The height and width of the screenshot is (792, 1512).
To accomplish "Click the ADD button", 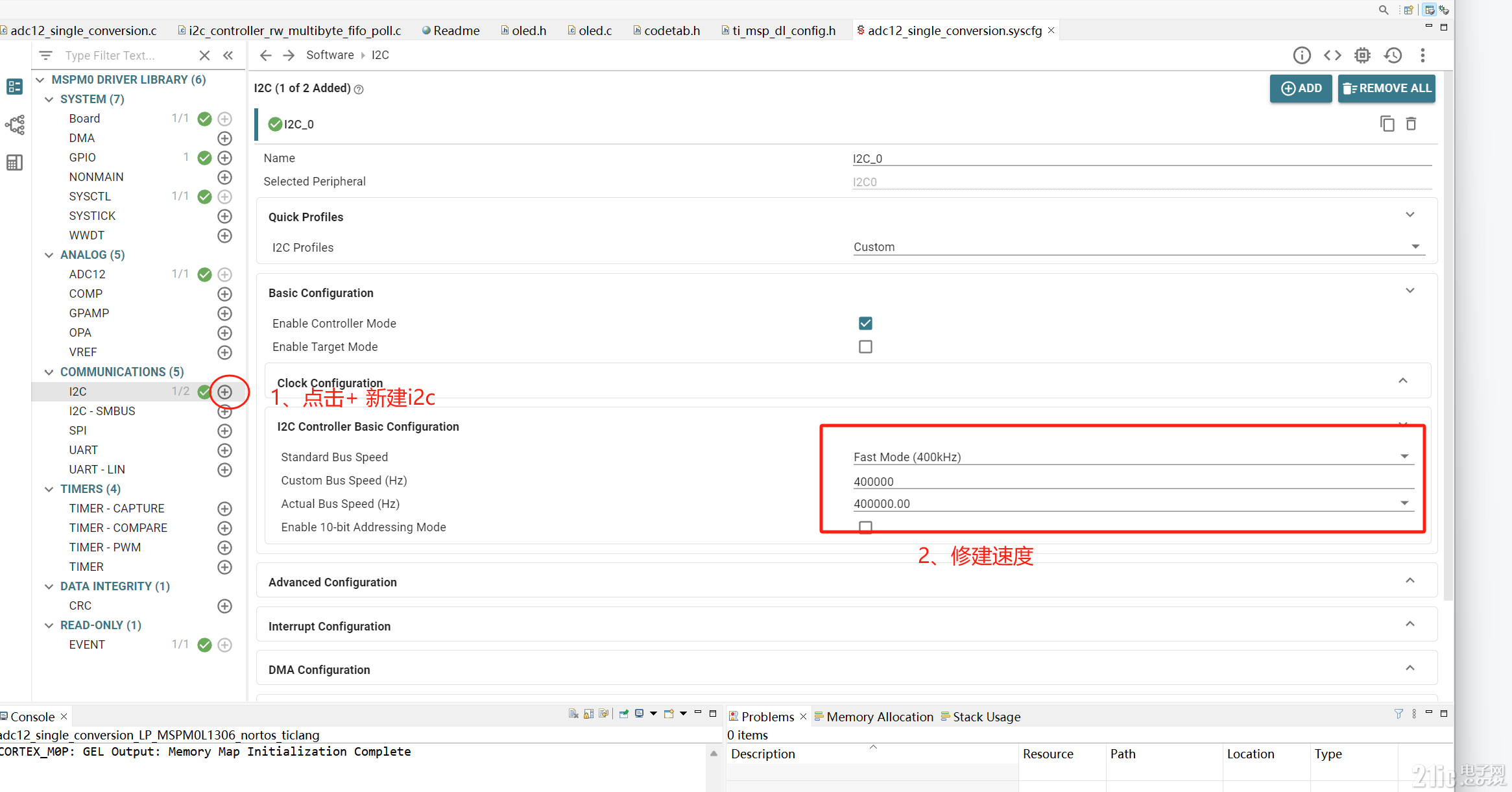I will [1301, 88].
